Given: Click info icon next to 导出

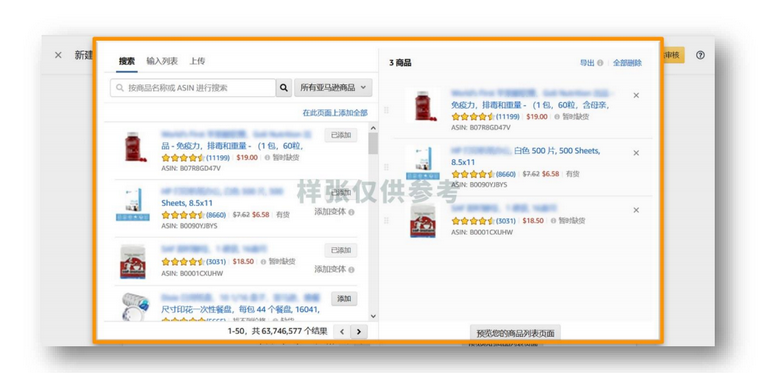Looking at the screenshot, I should pyautogui.click(x=600, y=63).
